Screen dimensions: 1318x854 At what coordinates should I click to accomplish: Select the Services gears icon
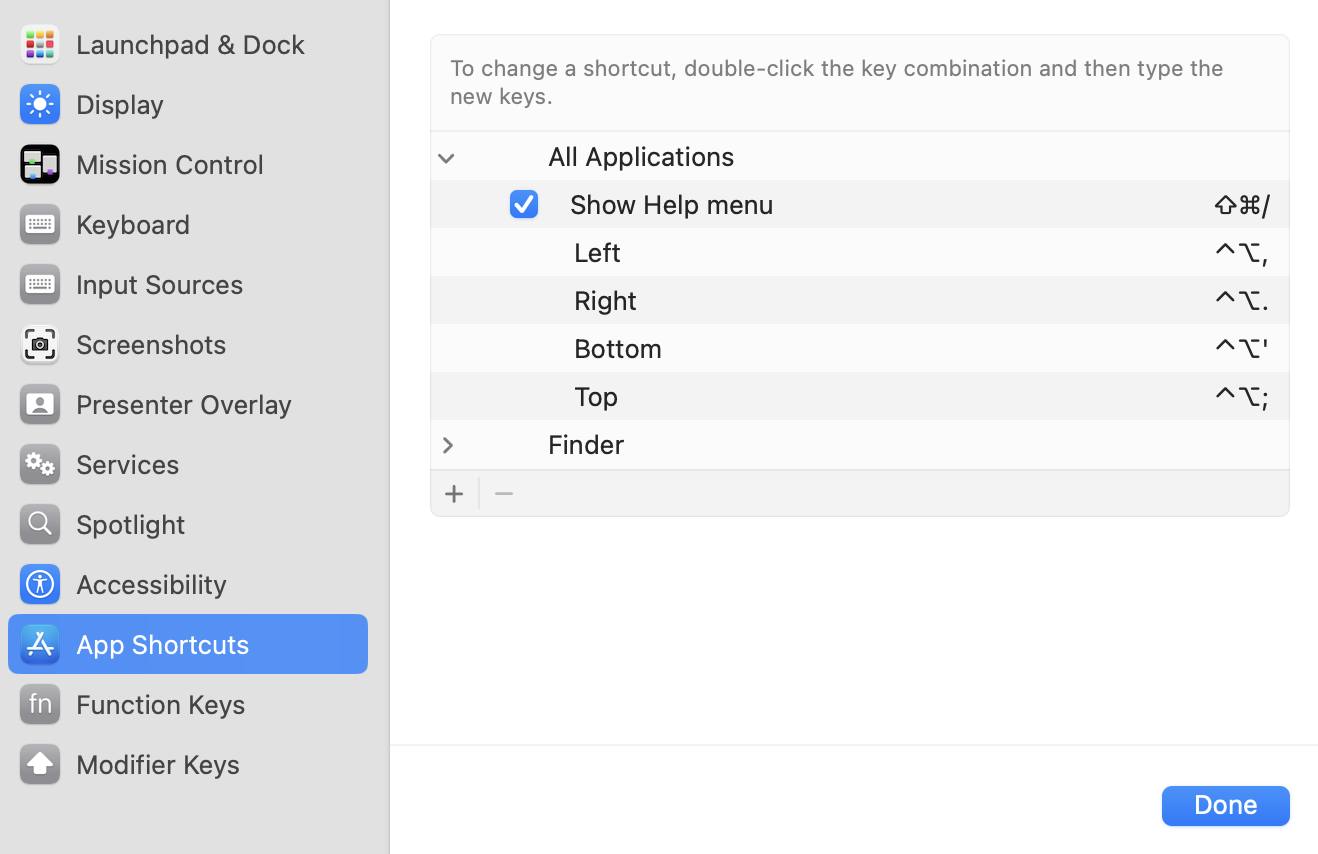(40, 464)
